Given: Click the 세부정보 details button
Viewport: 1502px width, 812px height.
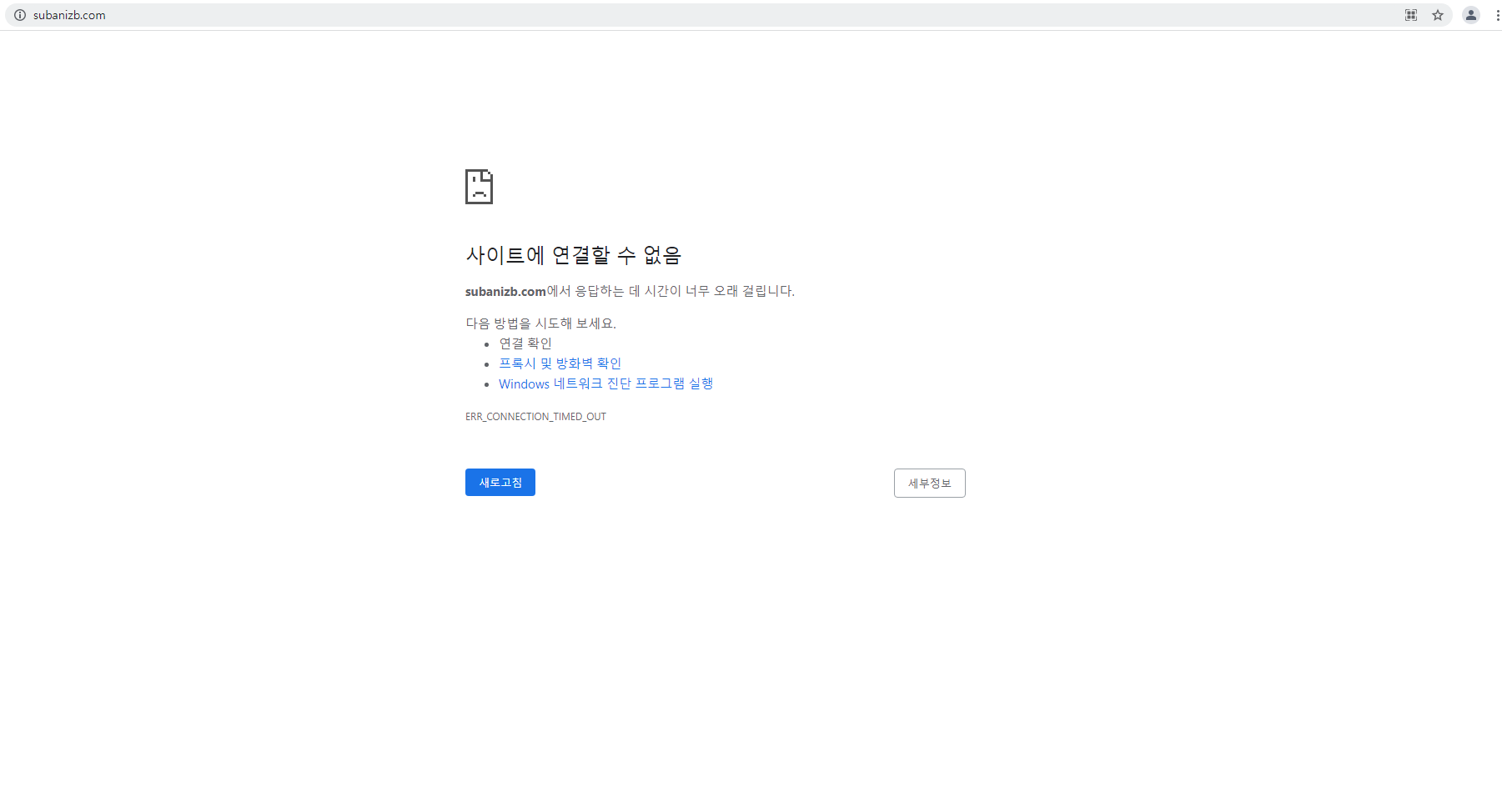Looking at the screenshot, I should (x=930, y=484).
